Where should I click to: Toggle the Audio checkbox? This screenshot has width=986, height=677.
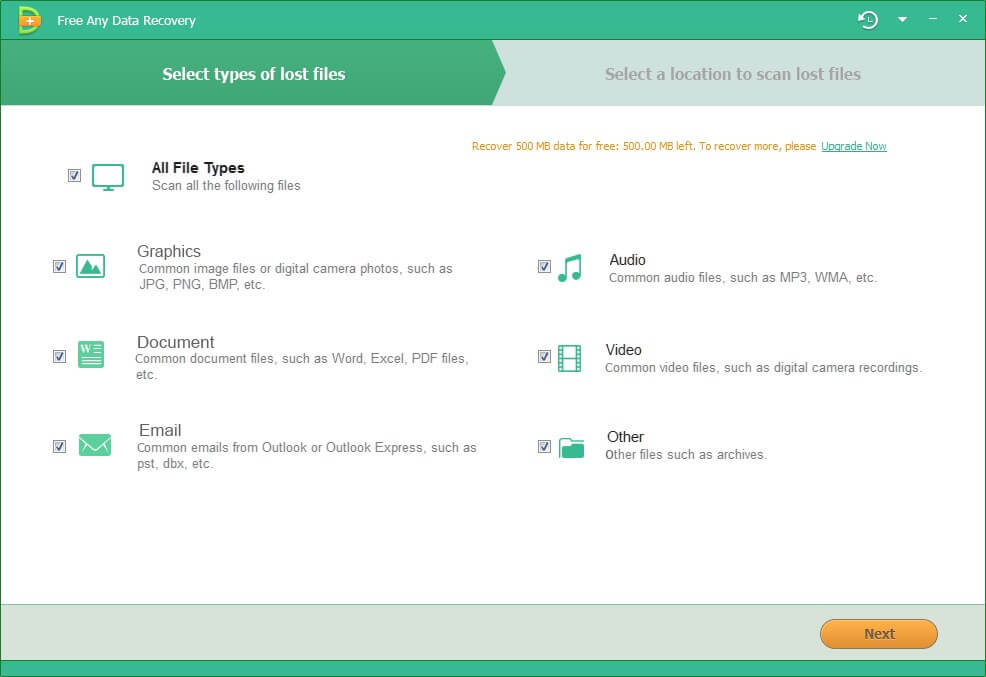pos(545,267)
